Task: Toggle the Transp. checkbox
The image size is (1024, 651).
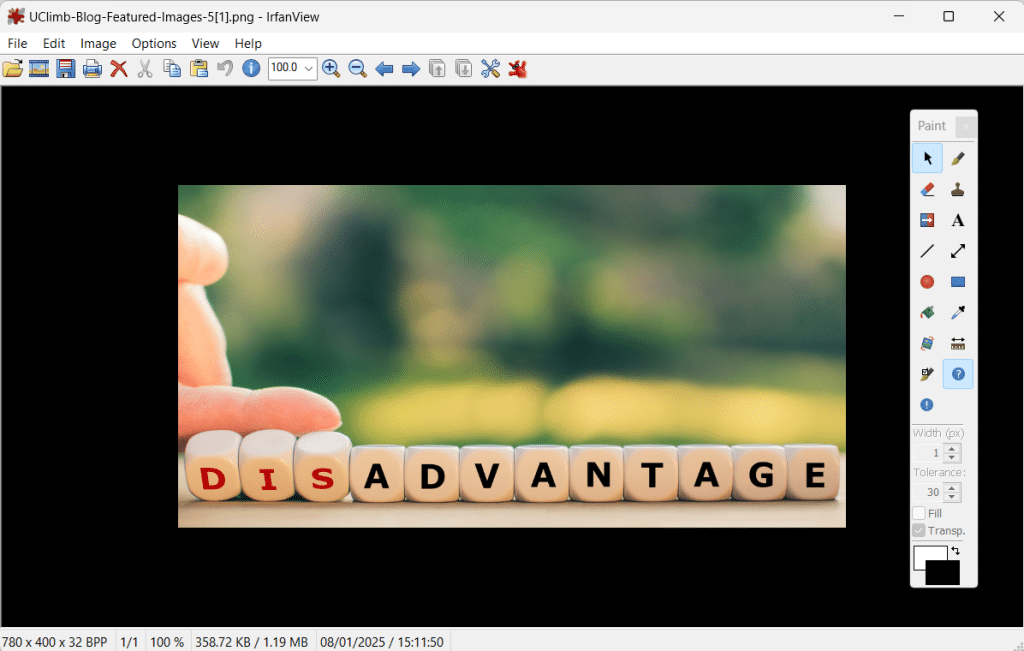Action: click(921, 530)
